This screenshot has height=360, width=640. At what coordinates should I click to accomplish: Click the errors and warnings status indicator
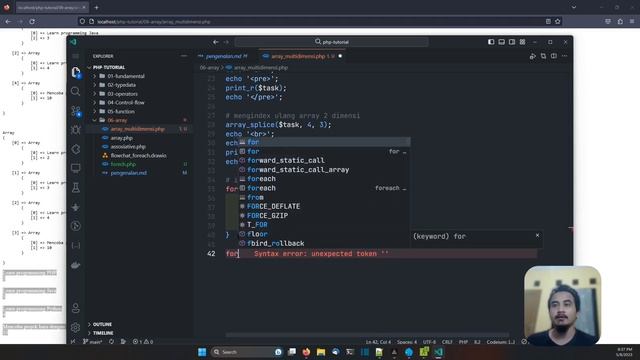(143, 342)
